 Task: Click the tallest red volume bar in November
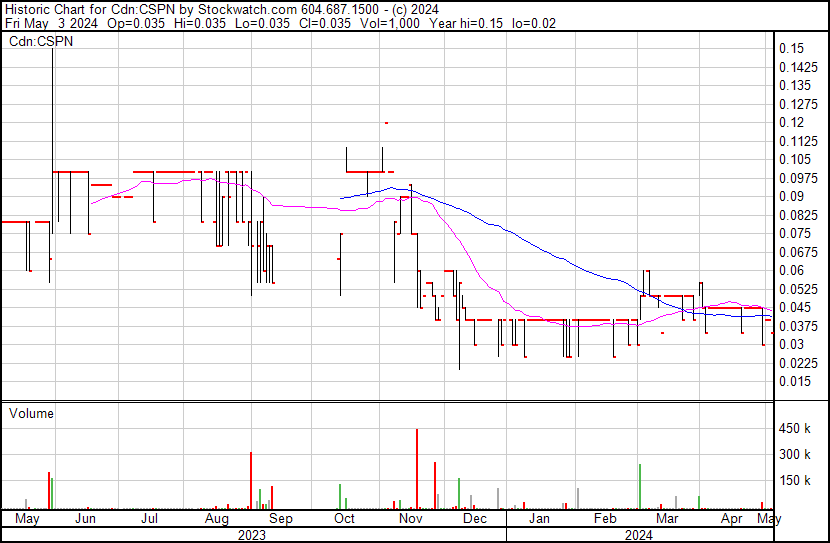[x=416, y=468]
